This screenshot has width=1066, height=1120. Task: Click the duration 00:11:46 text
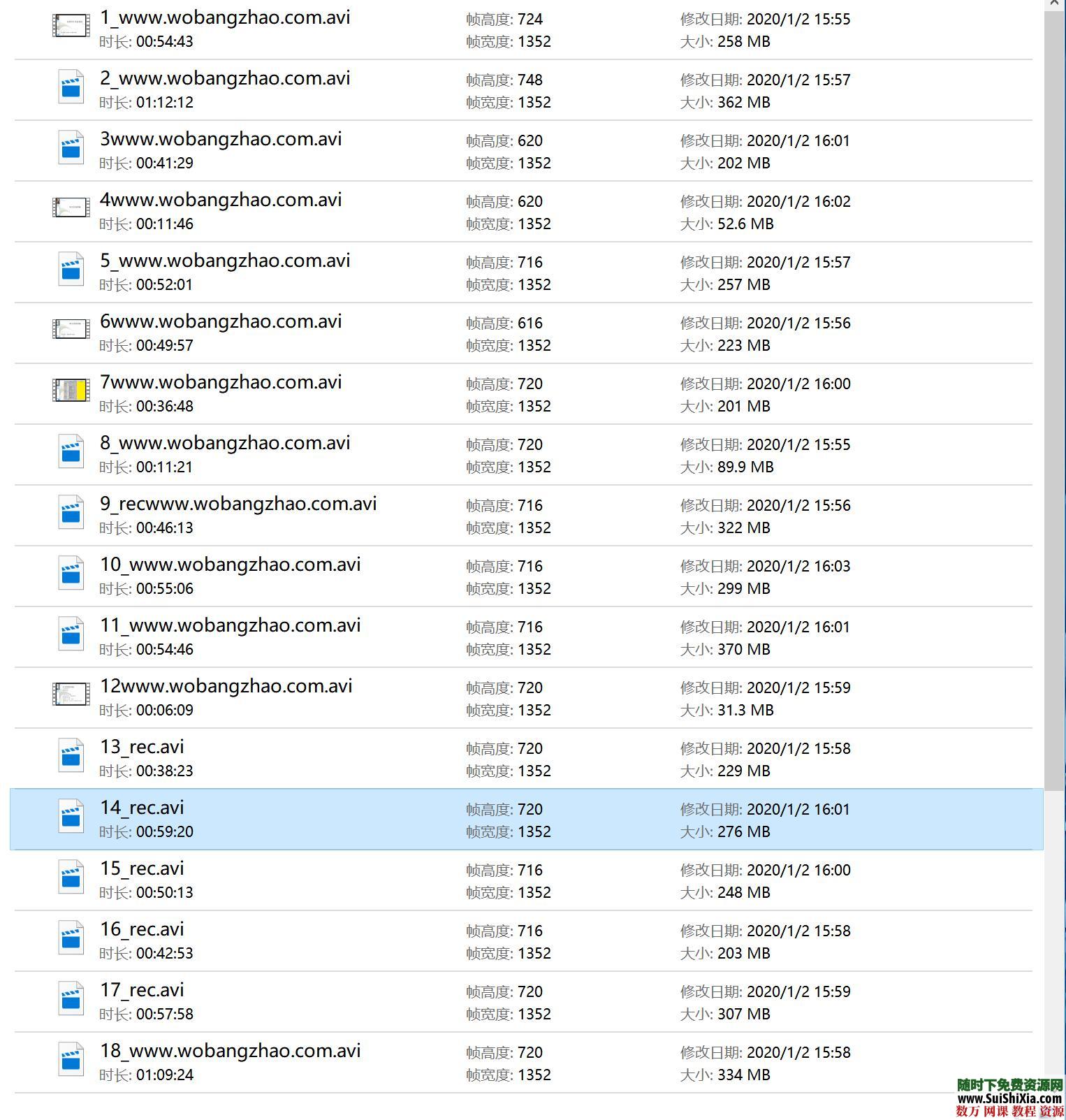(165, 224)
